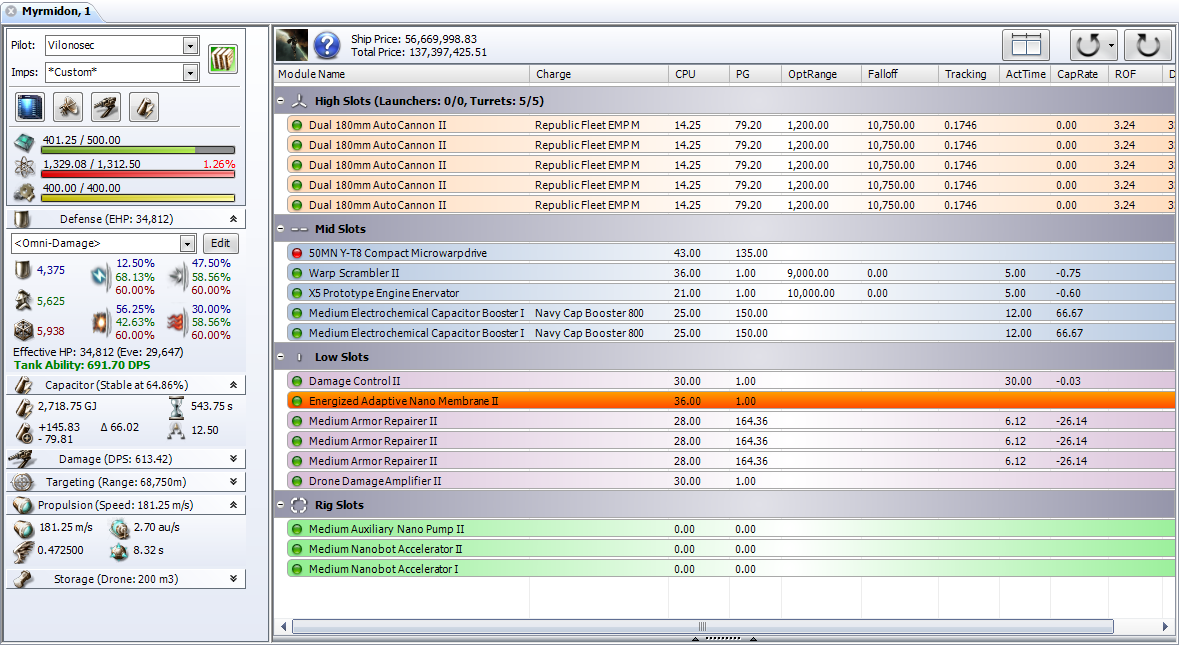Open the blue question mark help icon
This screenshot has height=645, width=1179.
click(x=327, y=45)
